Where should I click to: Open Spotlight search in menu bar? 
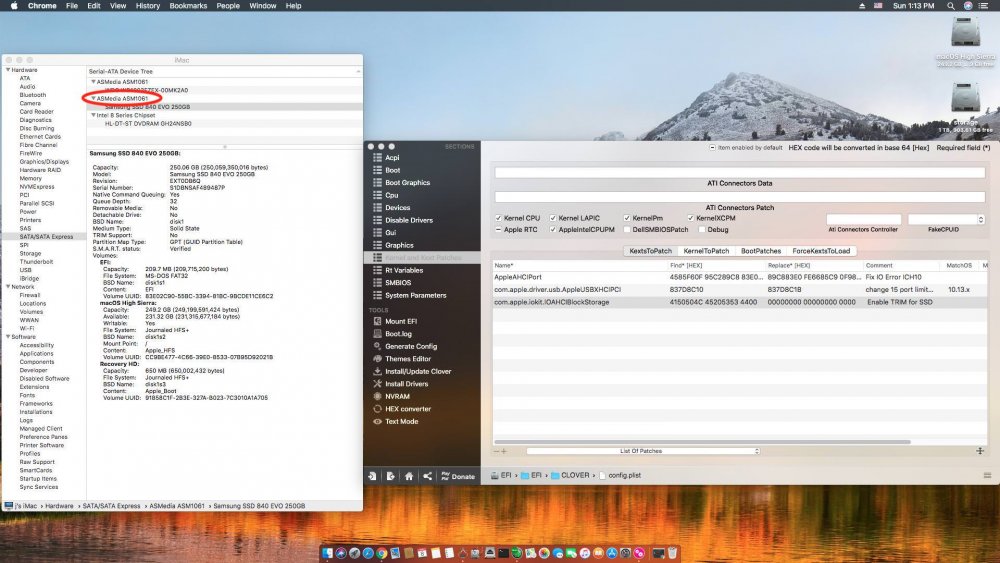tap(950, 6)
